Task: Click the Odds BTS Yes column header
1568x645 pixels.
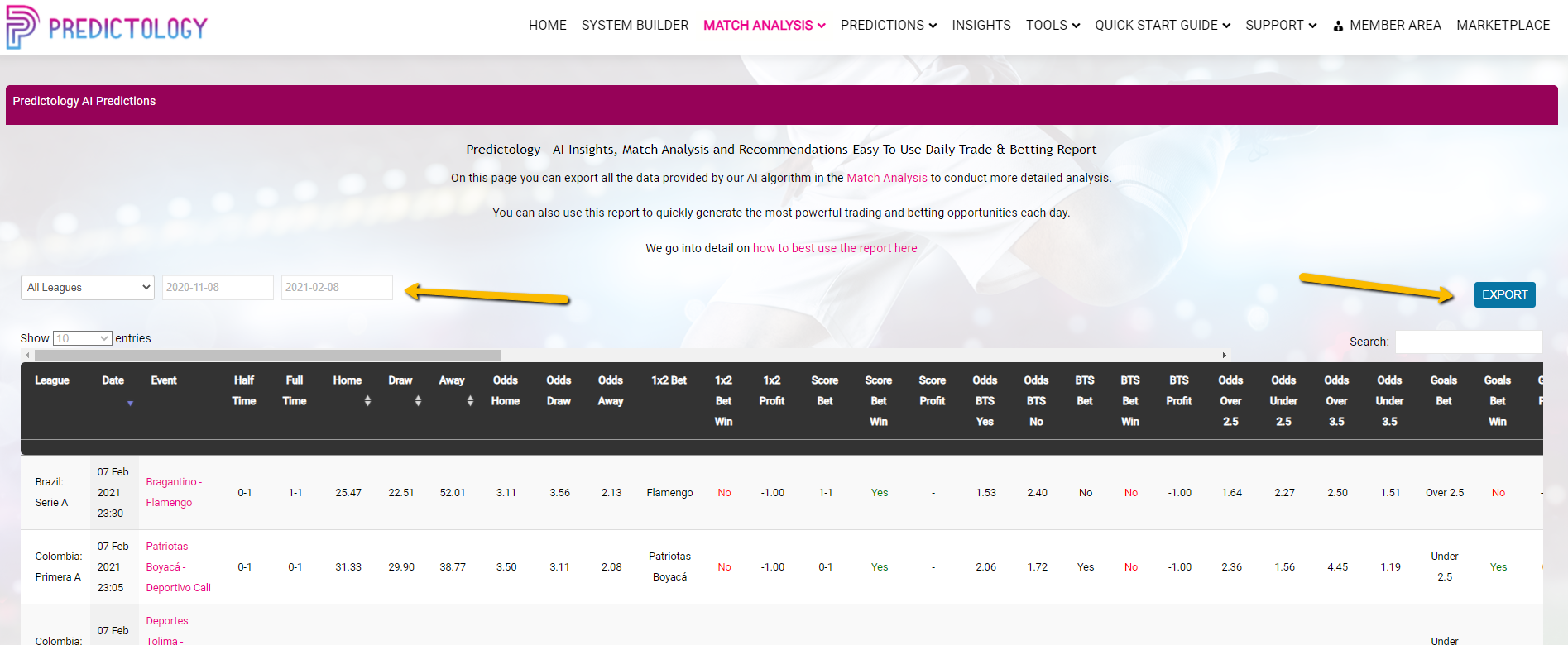Action: [985, 401]
